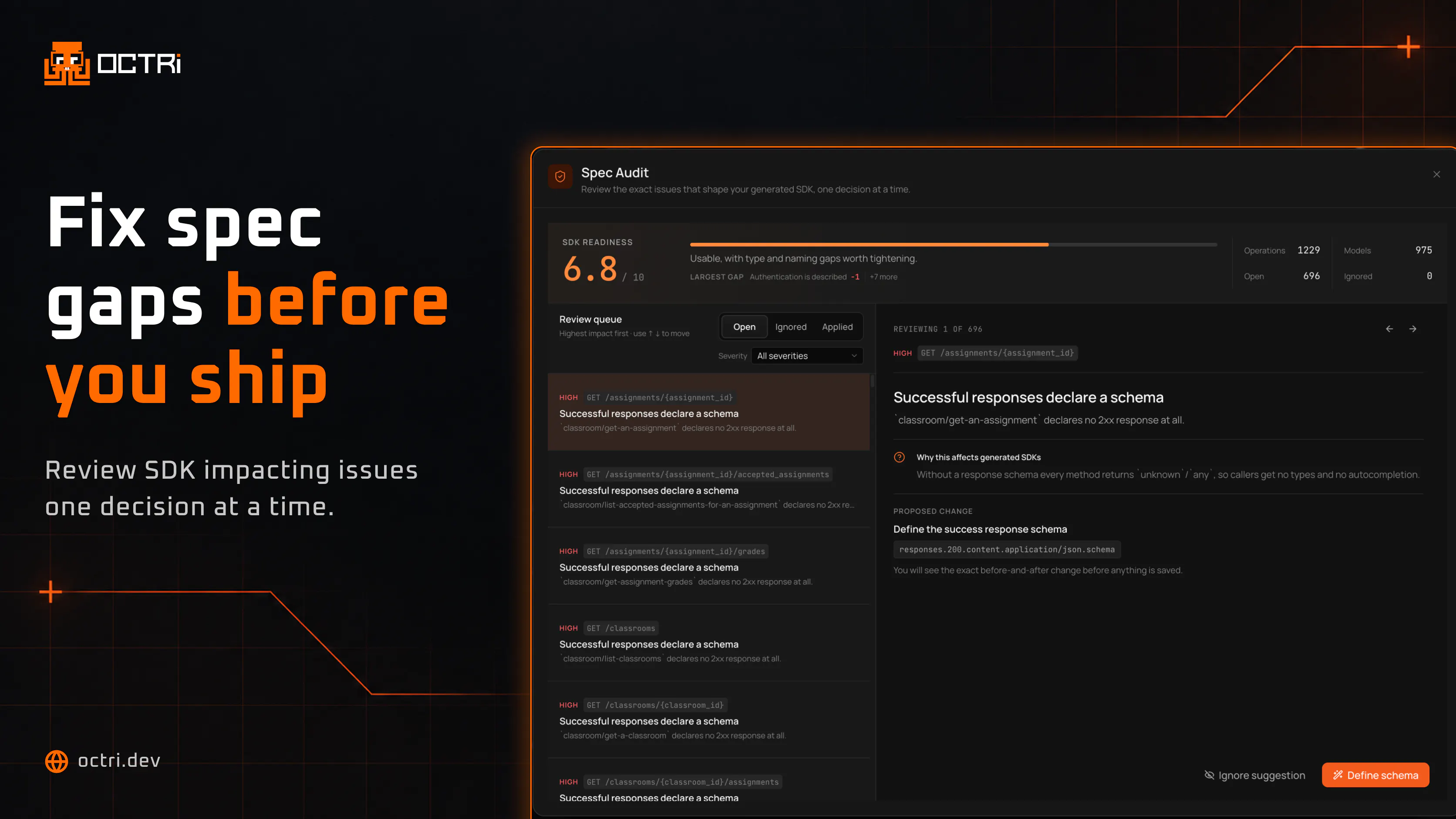The image size is (1456, 819).
Task: Click the magic wand icon on Define schema
Action: (1338, 775)
